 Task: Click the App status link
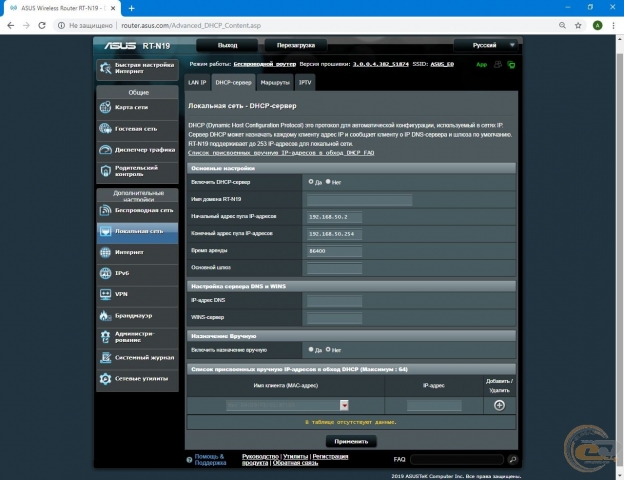pos(482,64)
